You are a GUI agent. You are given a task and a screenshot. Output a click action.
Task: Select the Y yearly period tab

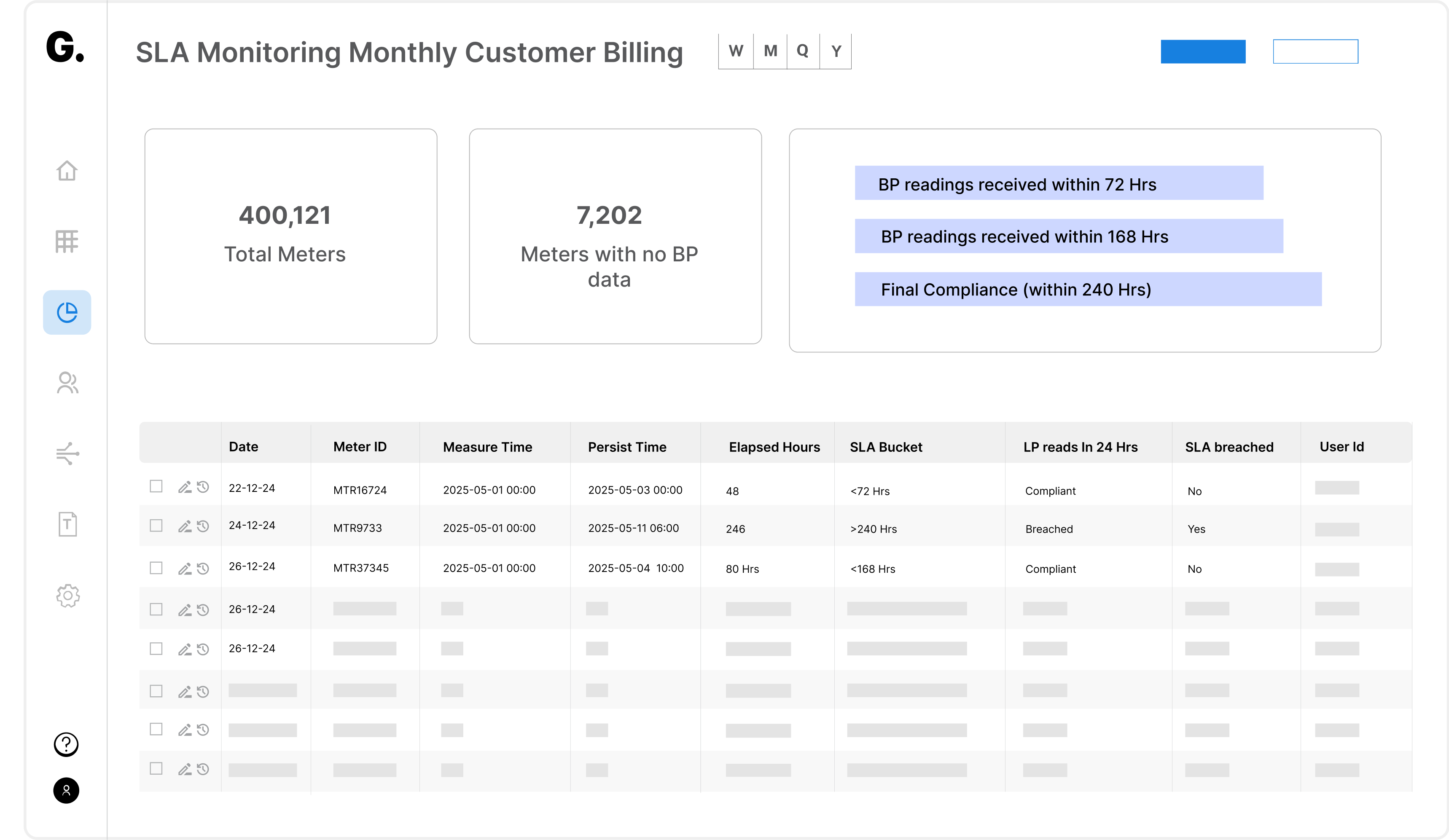(836, 51)
